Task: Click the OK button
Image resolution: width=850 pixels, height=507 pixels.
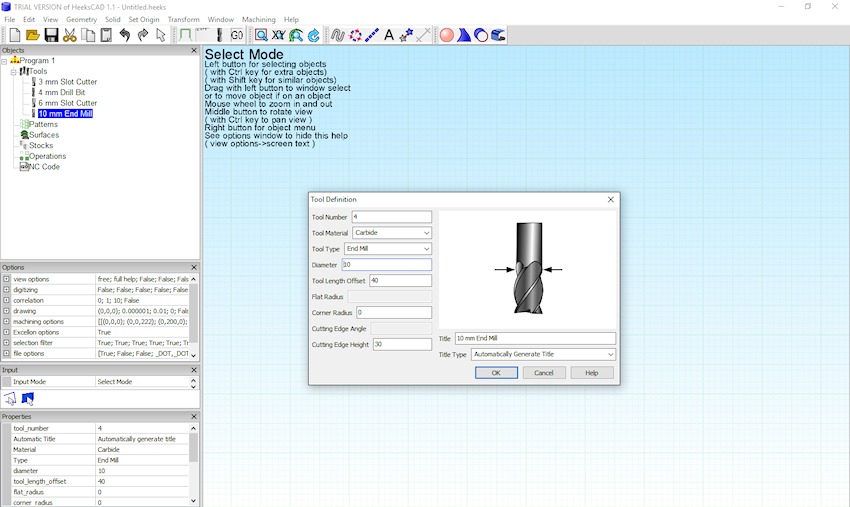Action: point(496,373)
